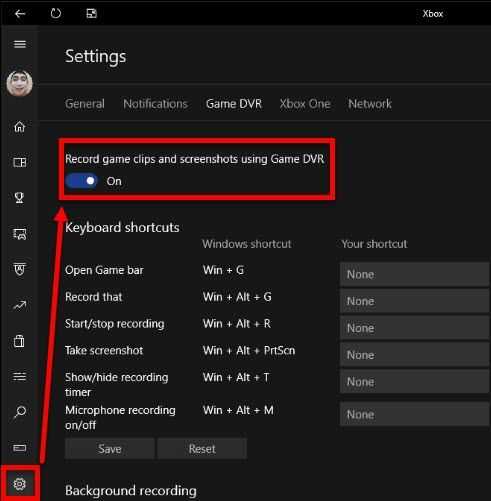Viewport: 491px width, 501px height.
Task: Switch to the Network tab
Action: 370,104
